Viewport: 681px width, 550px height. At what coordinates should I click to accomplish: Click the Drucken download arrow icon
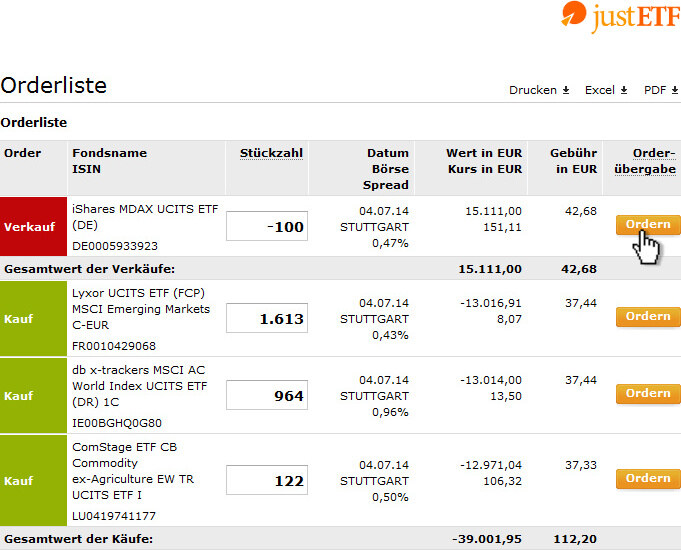[566, 90]
